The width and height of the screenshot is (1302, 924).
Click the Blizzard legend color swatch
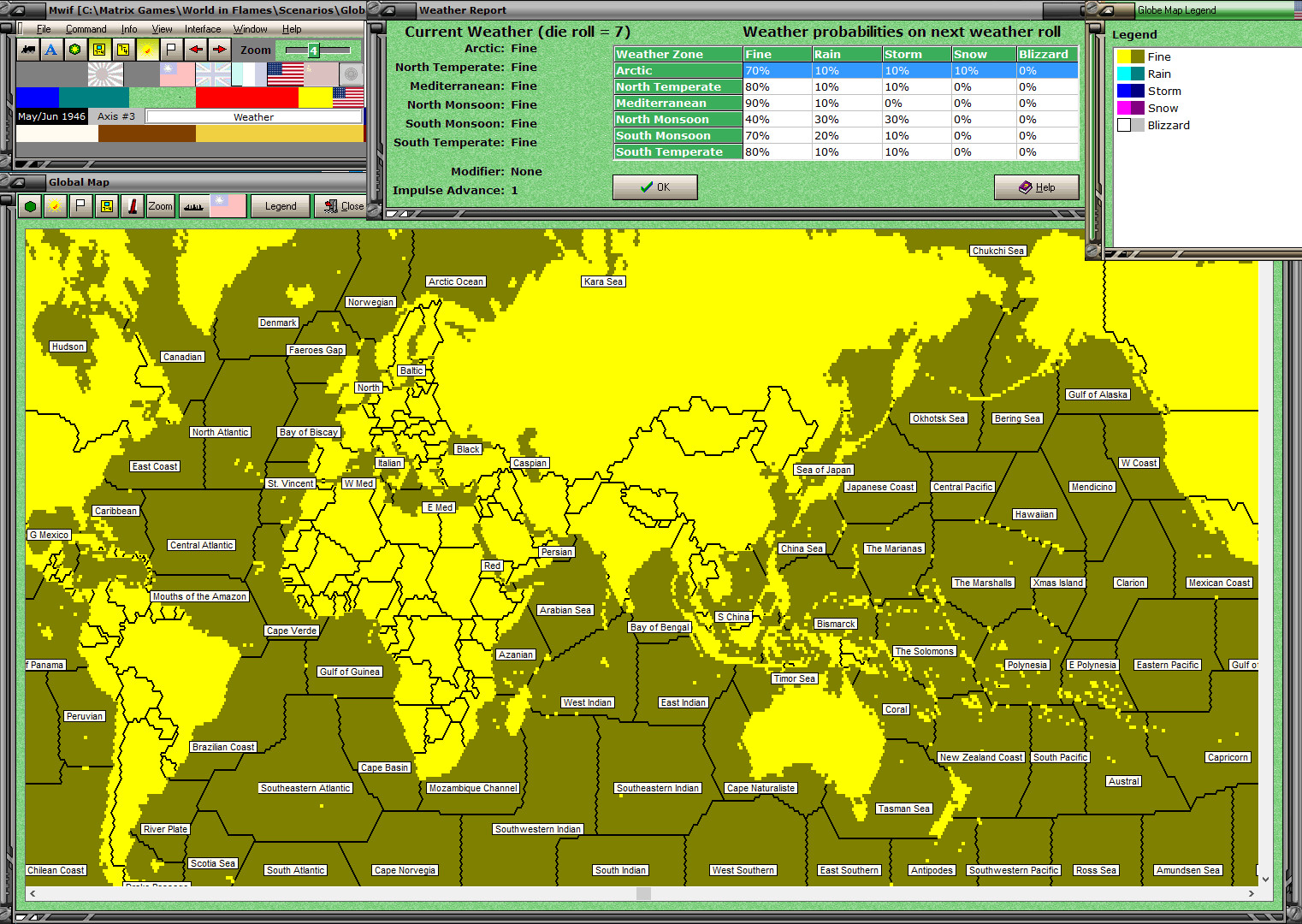pos(1130,125)
